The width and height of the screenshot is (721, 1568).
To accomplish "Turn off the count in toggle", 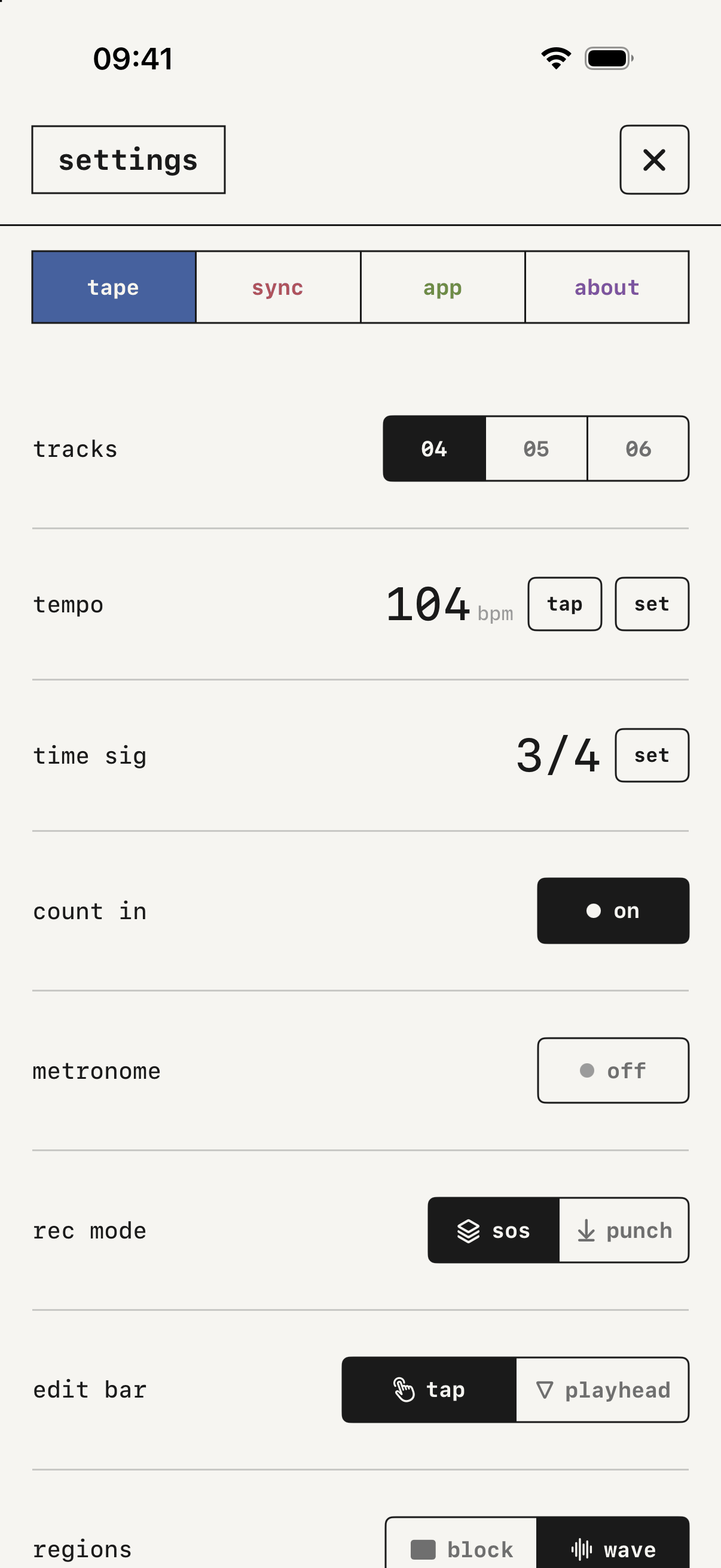I will click(613, 911).
